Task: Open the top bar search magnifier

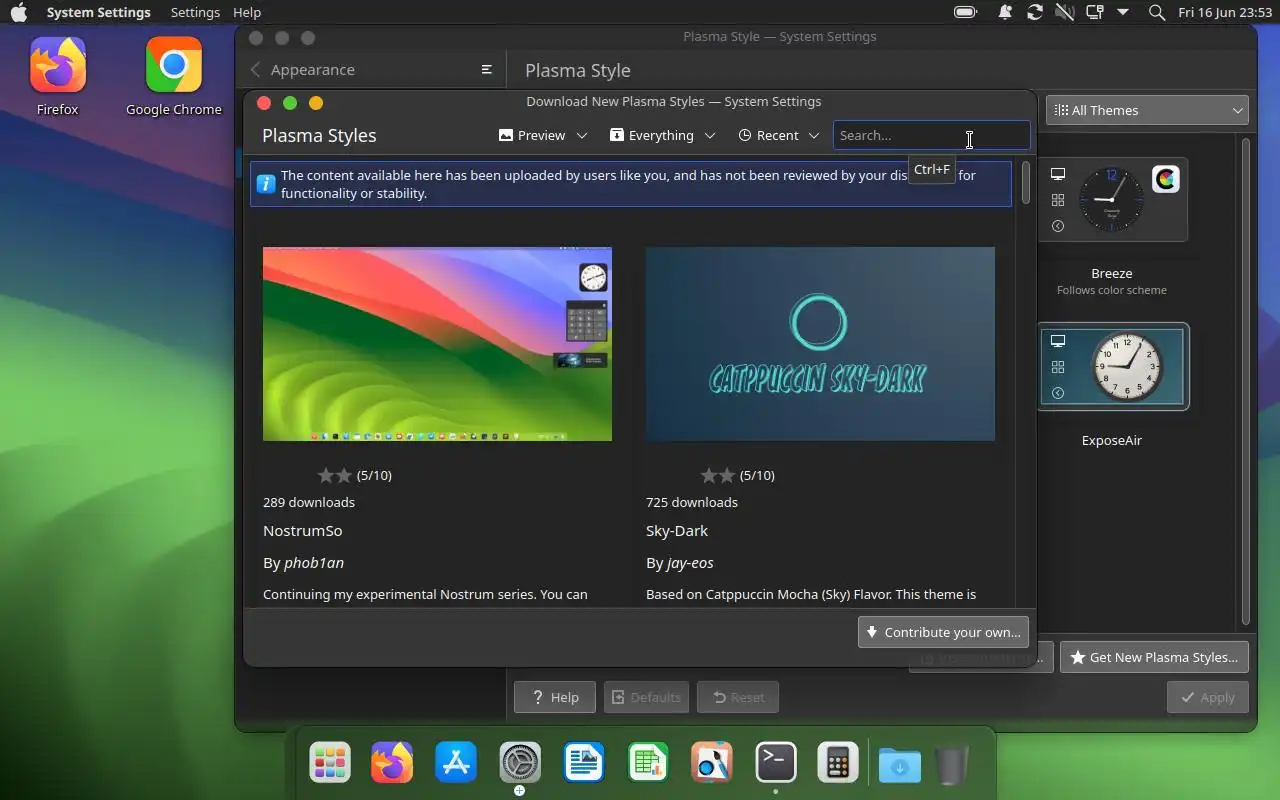Action: 1157,12
